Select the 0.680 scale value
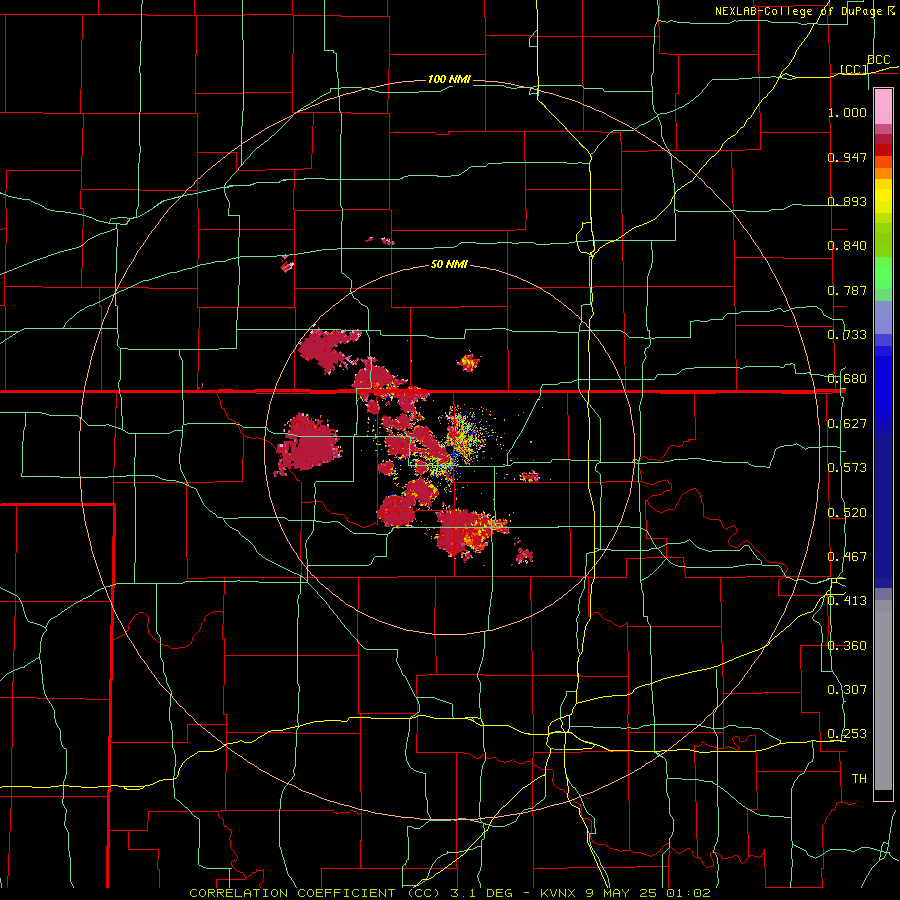 [847, 379]
